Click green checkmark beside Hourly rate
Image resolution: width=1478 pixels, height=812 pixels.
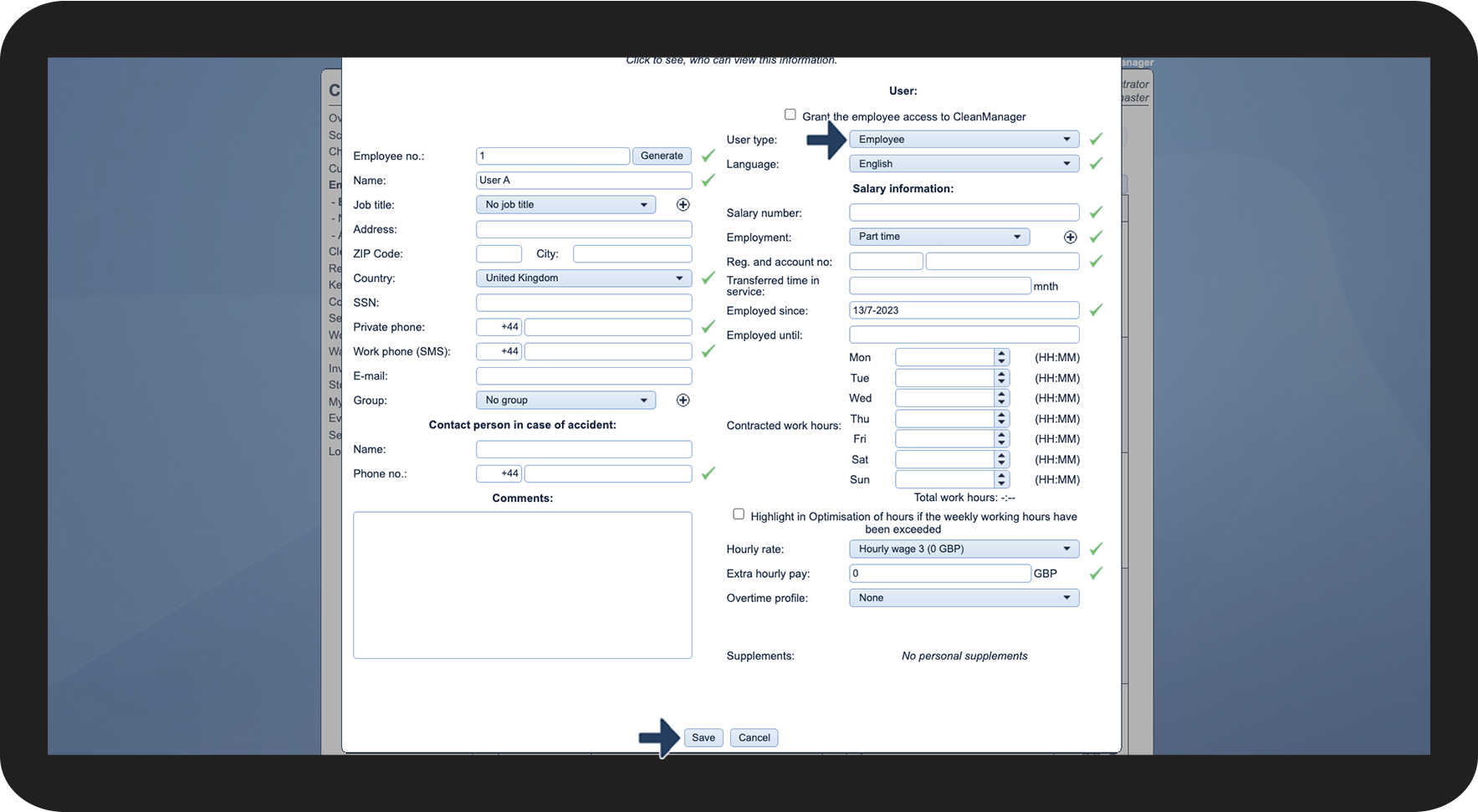pyautogui.click(x=1096, y=549)
